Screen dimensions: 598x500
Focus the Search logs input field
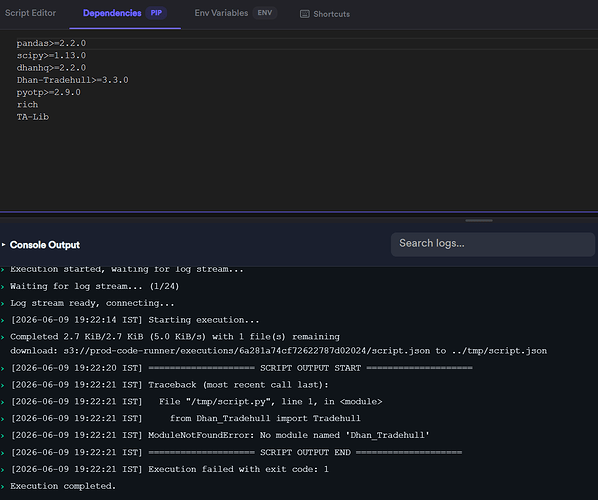(x=493, y=244)
